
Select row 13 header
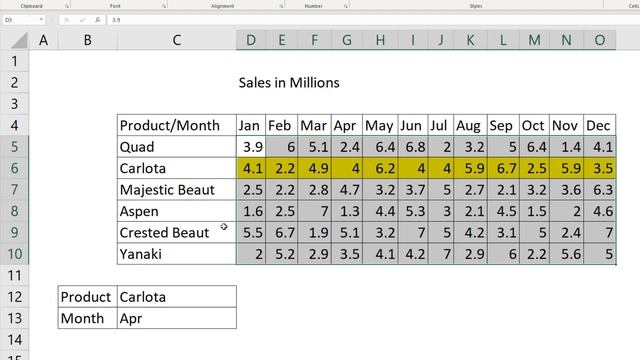pos(14,318)
